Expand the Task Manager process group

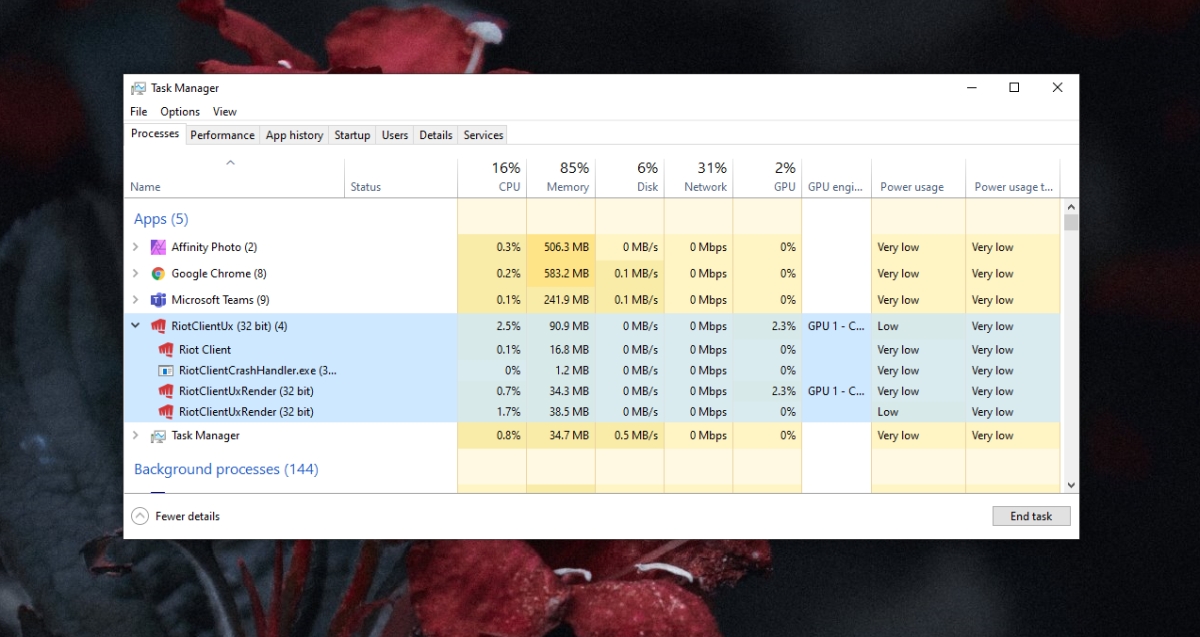136,436
